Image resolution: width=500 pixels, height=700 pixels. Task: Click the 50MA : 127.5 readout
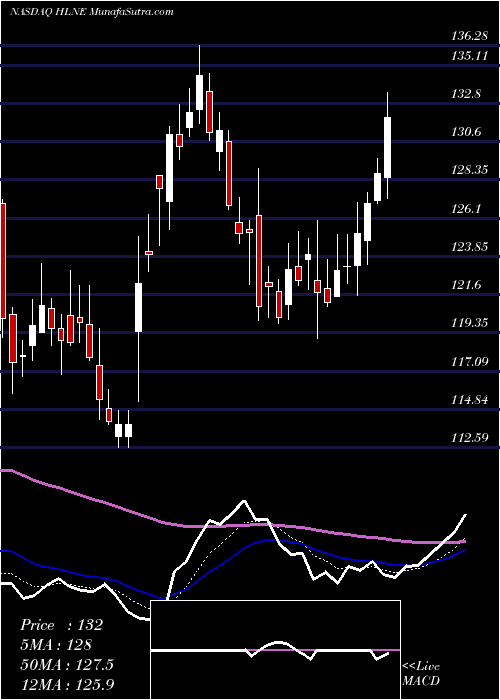point(67,664)
